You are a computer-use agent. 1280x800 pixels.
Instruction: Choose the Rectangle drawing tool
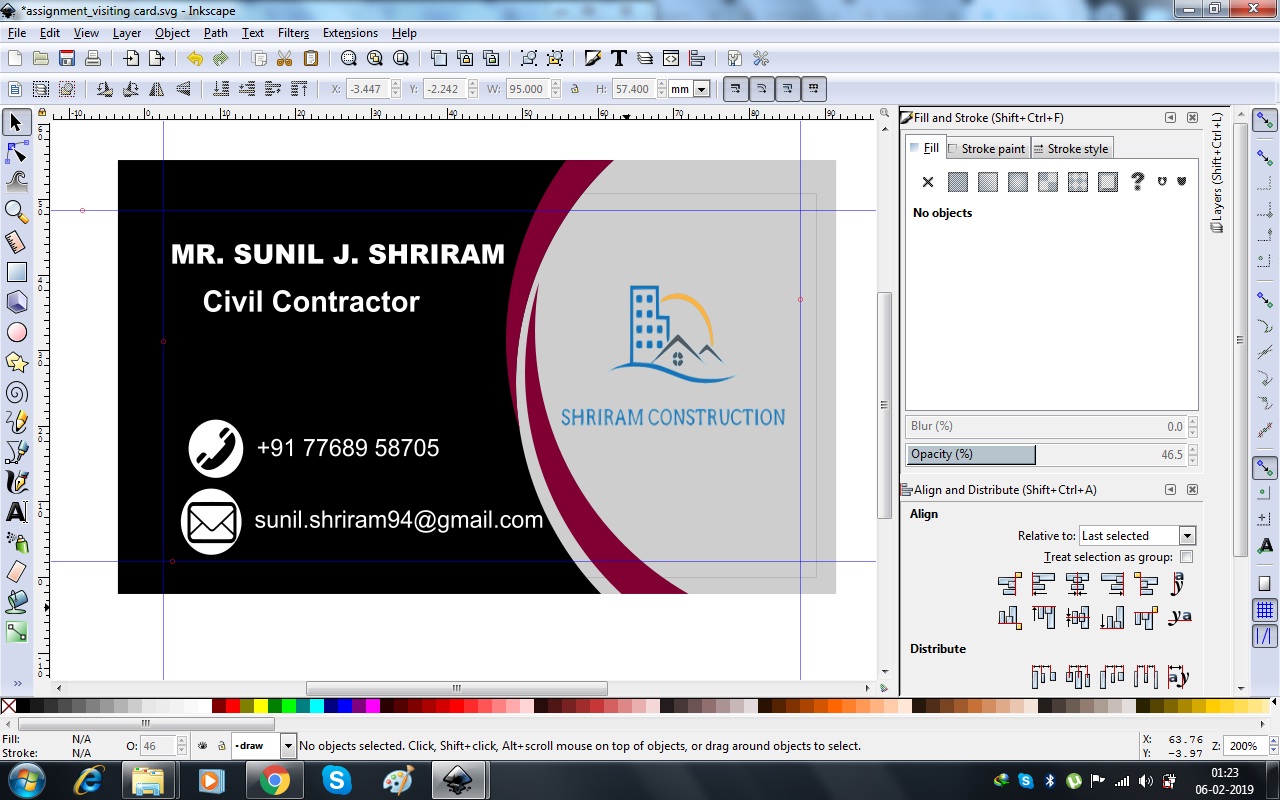[16, 272]
